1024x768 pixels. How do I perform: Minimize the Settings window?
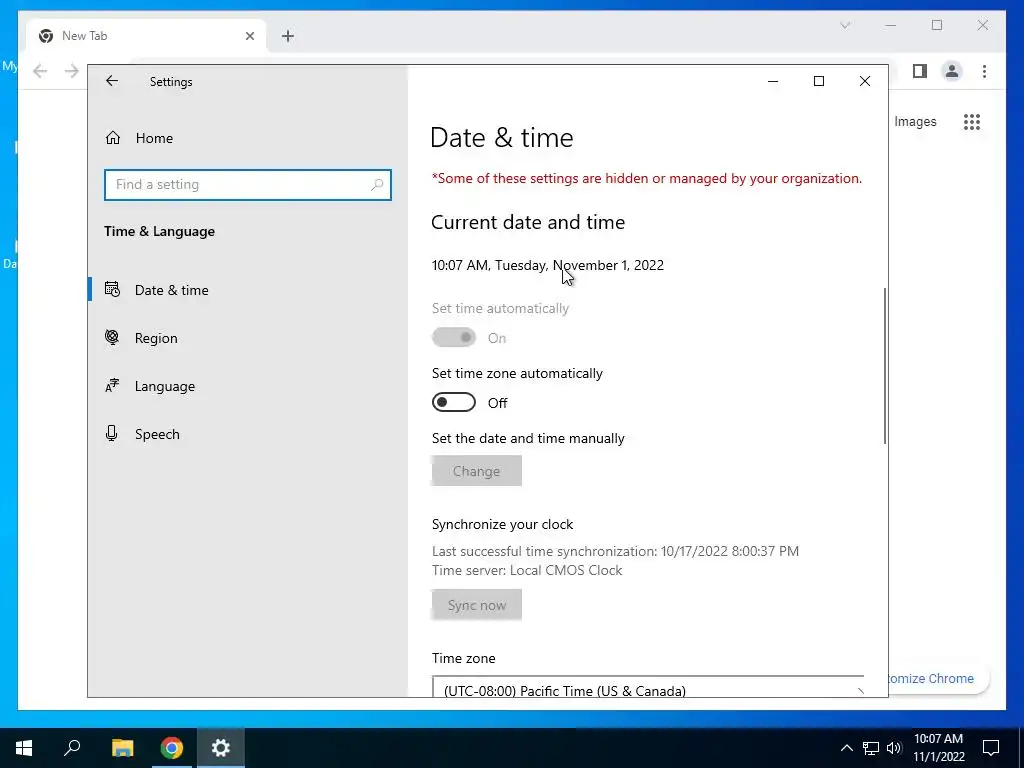click(773, 81)
